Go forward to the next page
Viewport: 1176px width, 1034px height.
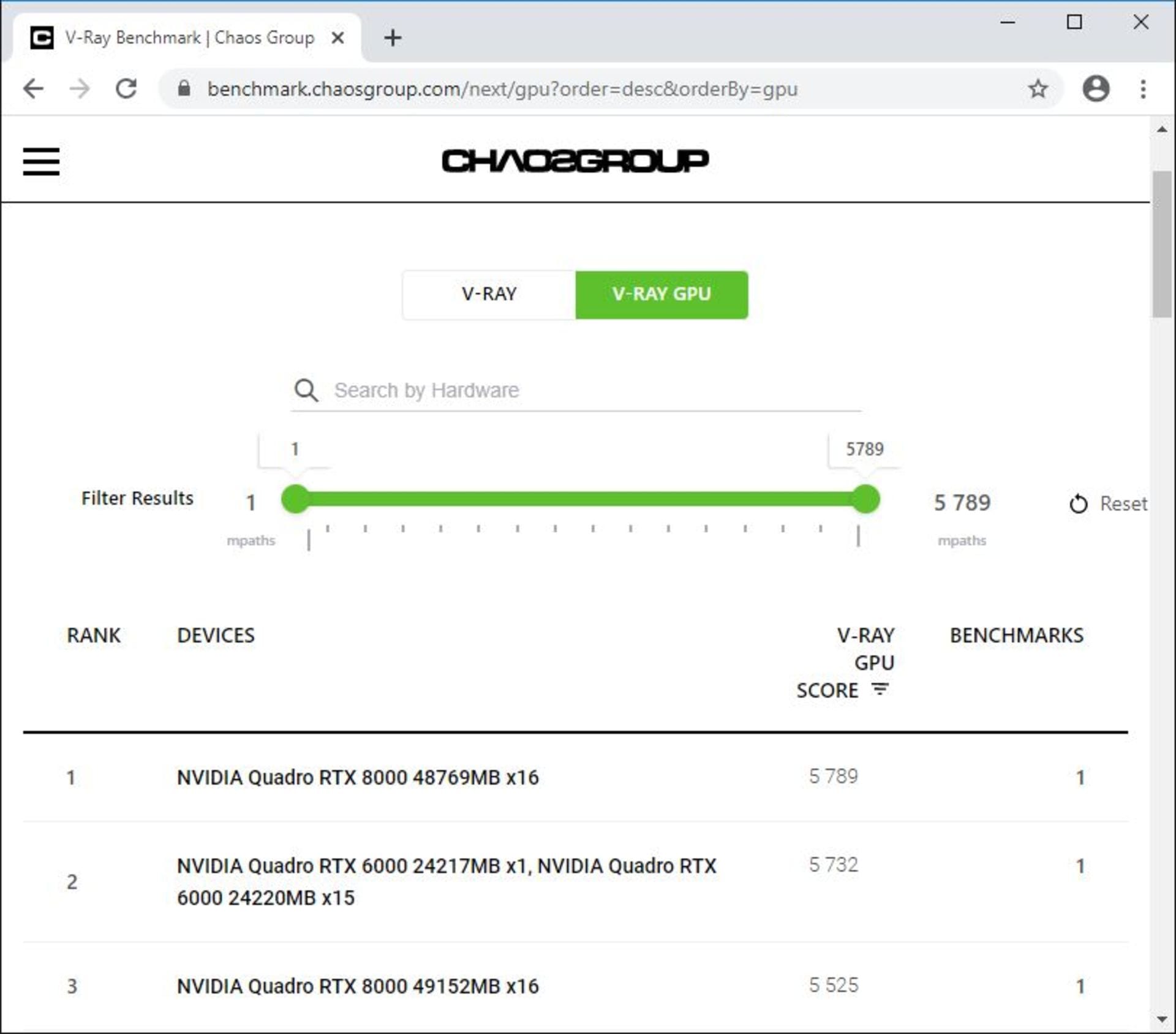80,89
